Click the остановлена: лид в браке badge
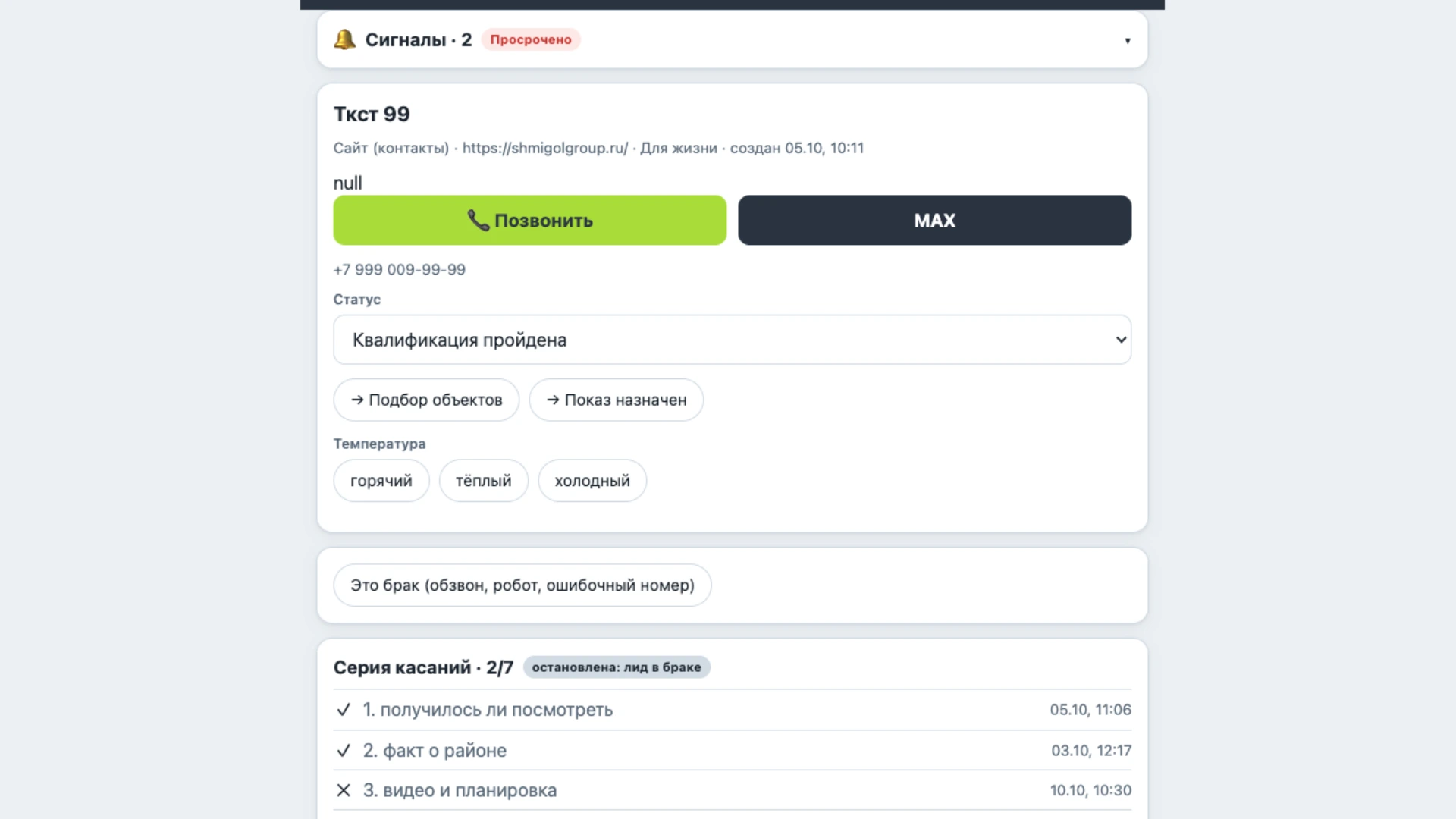 click(x=617, y=667)
